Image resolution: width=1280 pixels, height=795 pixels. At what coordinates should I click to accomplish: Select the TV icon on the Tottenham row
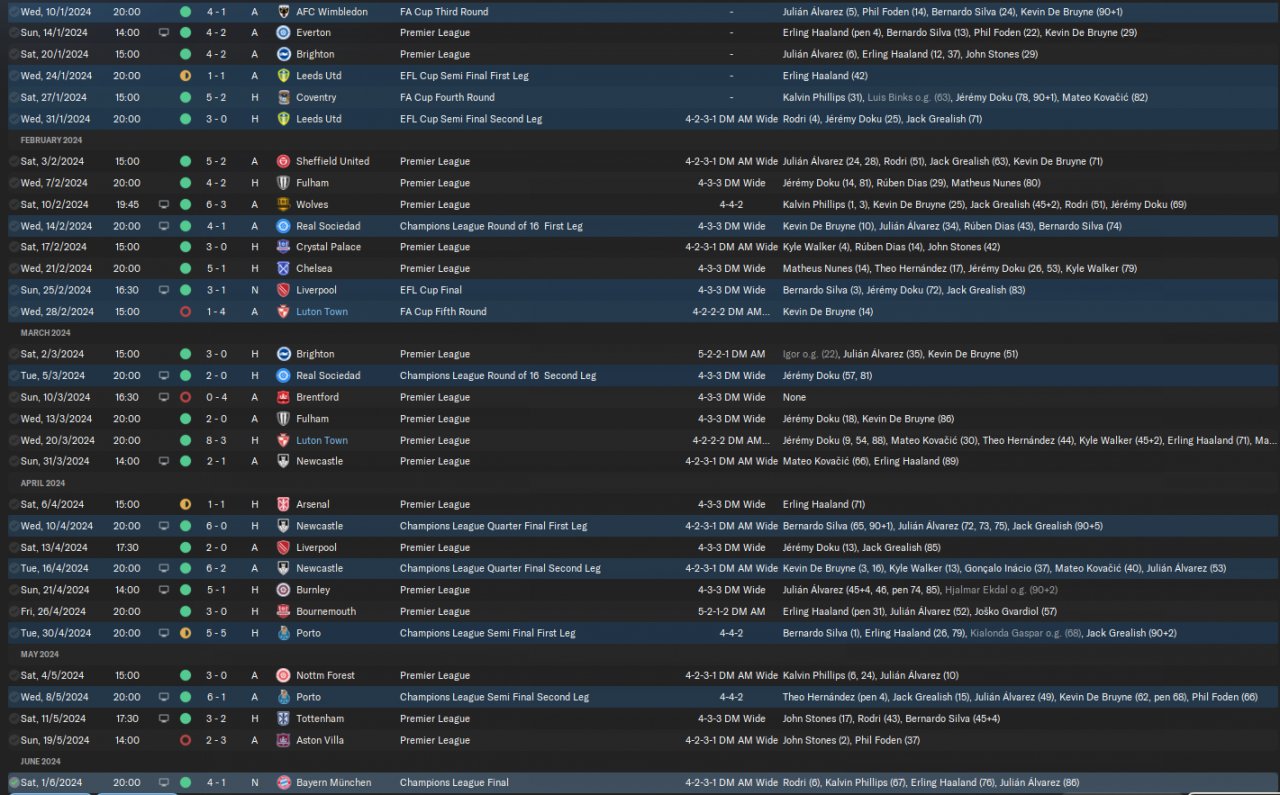164,719
